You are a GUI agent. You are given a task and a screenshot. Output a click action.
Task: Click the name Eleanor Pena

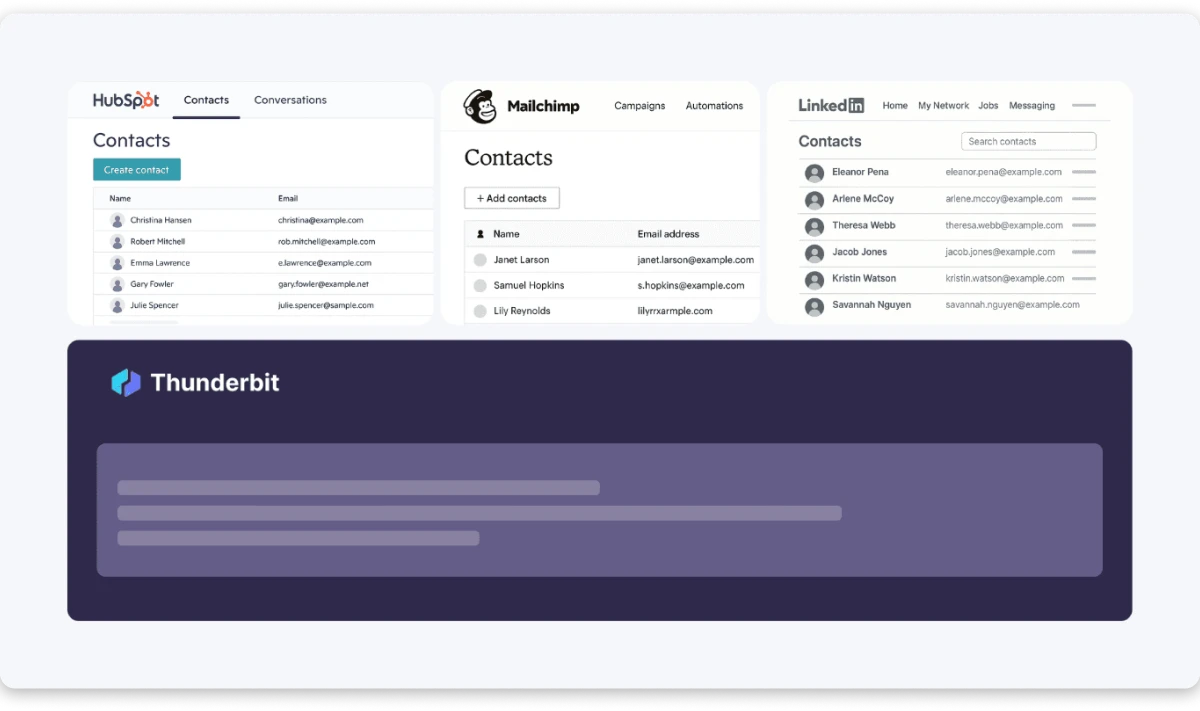tap(860, 172)
